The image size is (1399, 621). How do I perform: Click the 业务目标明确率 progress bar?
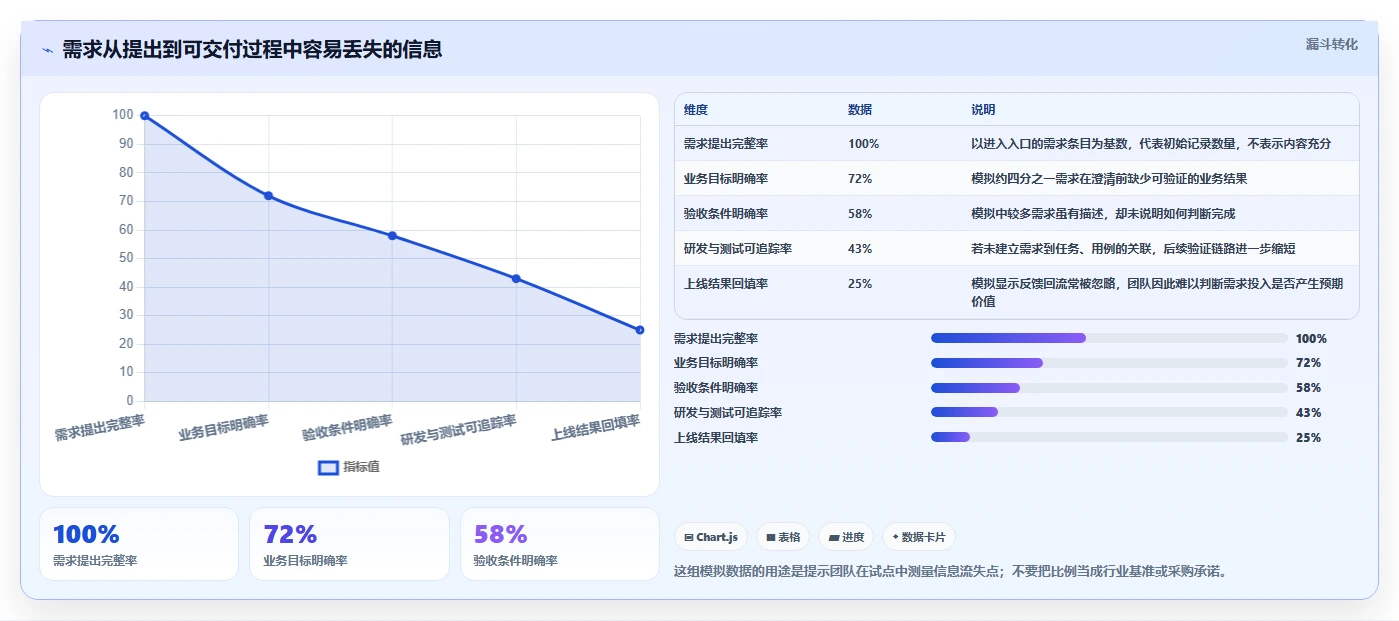[1109, 363]
